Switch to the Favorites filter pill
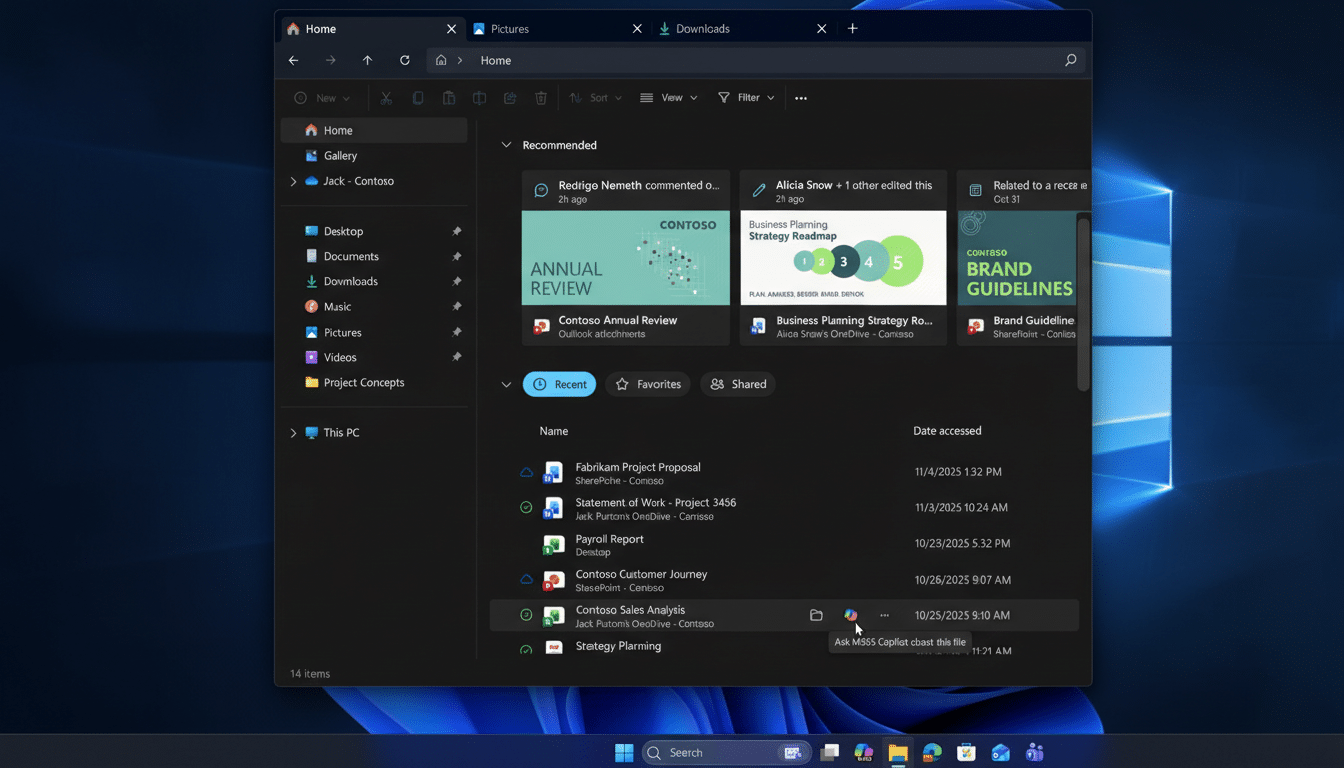The height and width of the screenshot is (768, 1344). point(647,384)
